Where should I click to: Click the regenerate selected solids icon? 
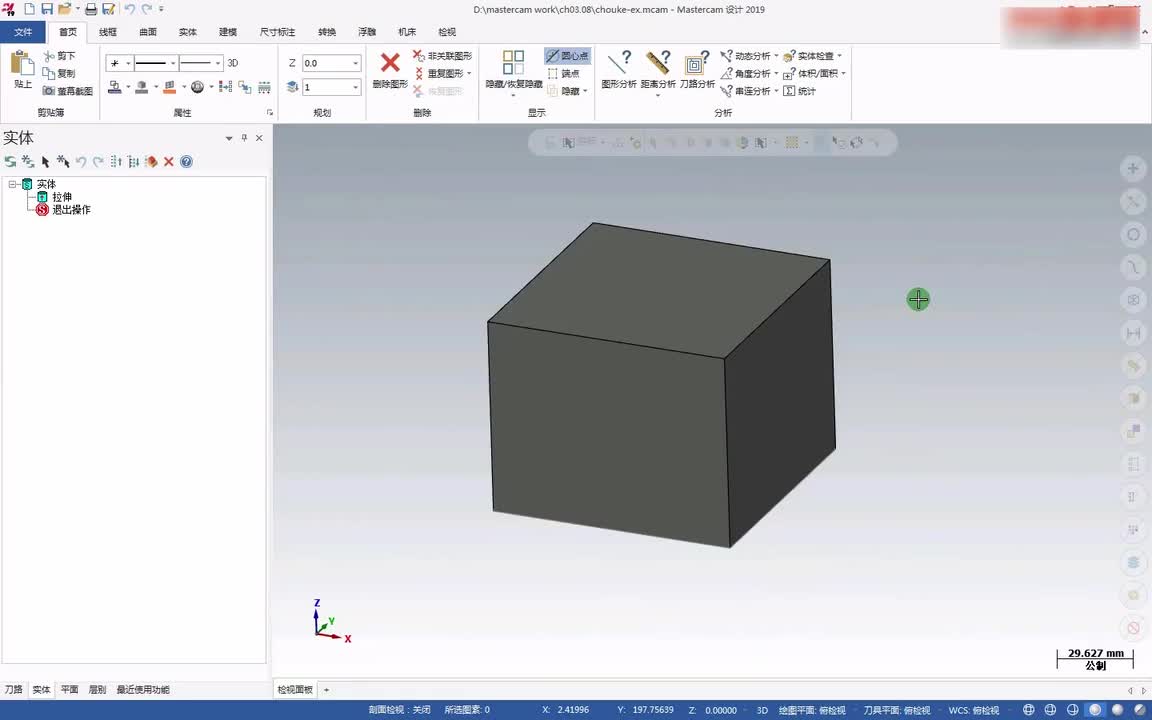28,162
